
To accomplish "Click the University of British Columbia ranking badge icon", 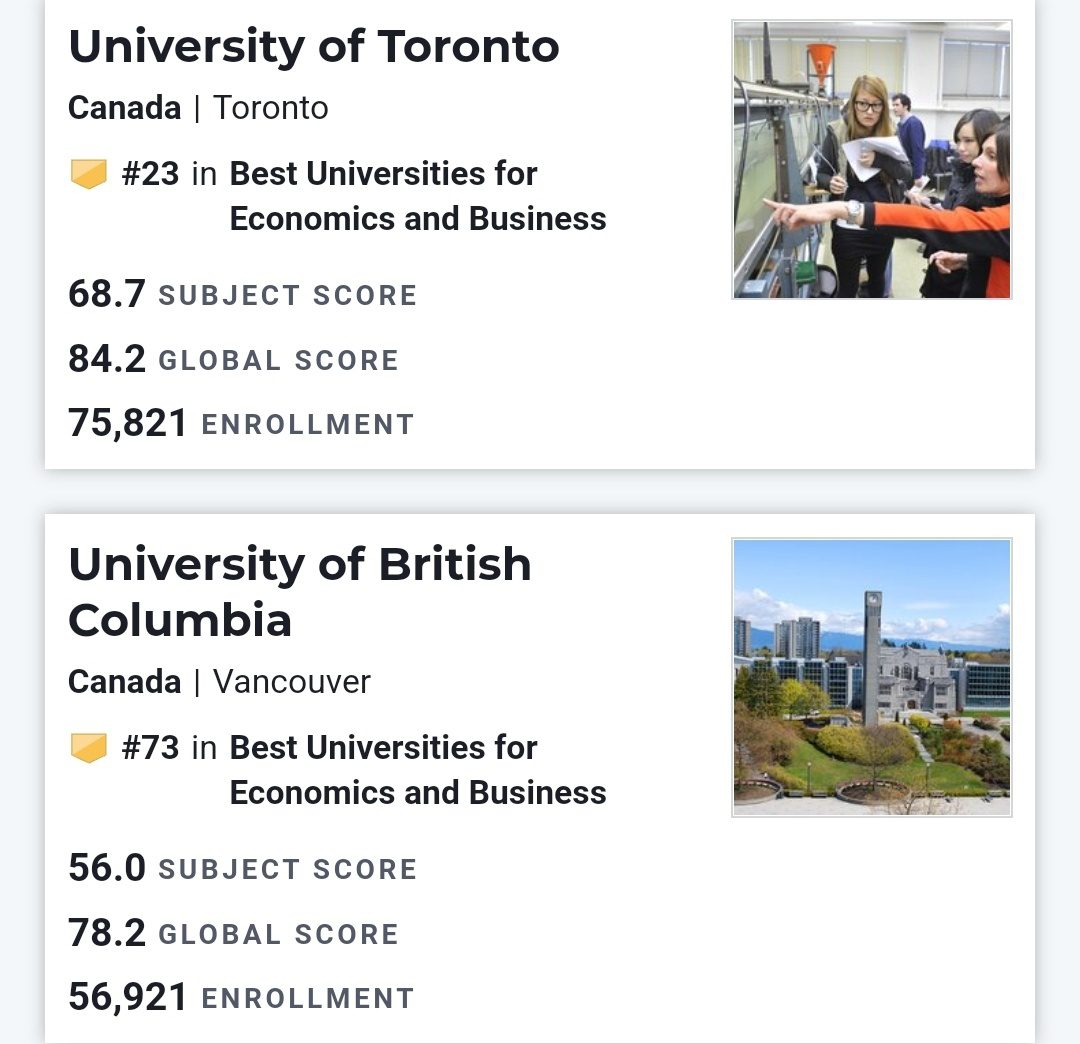I will click(x=88, y=748).
